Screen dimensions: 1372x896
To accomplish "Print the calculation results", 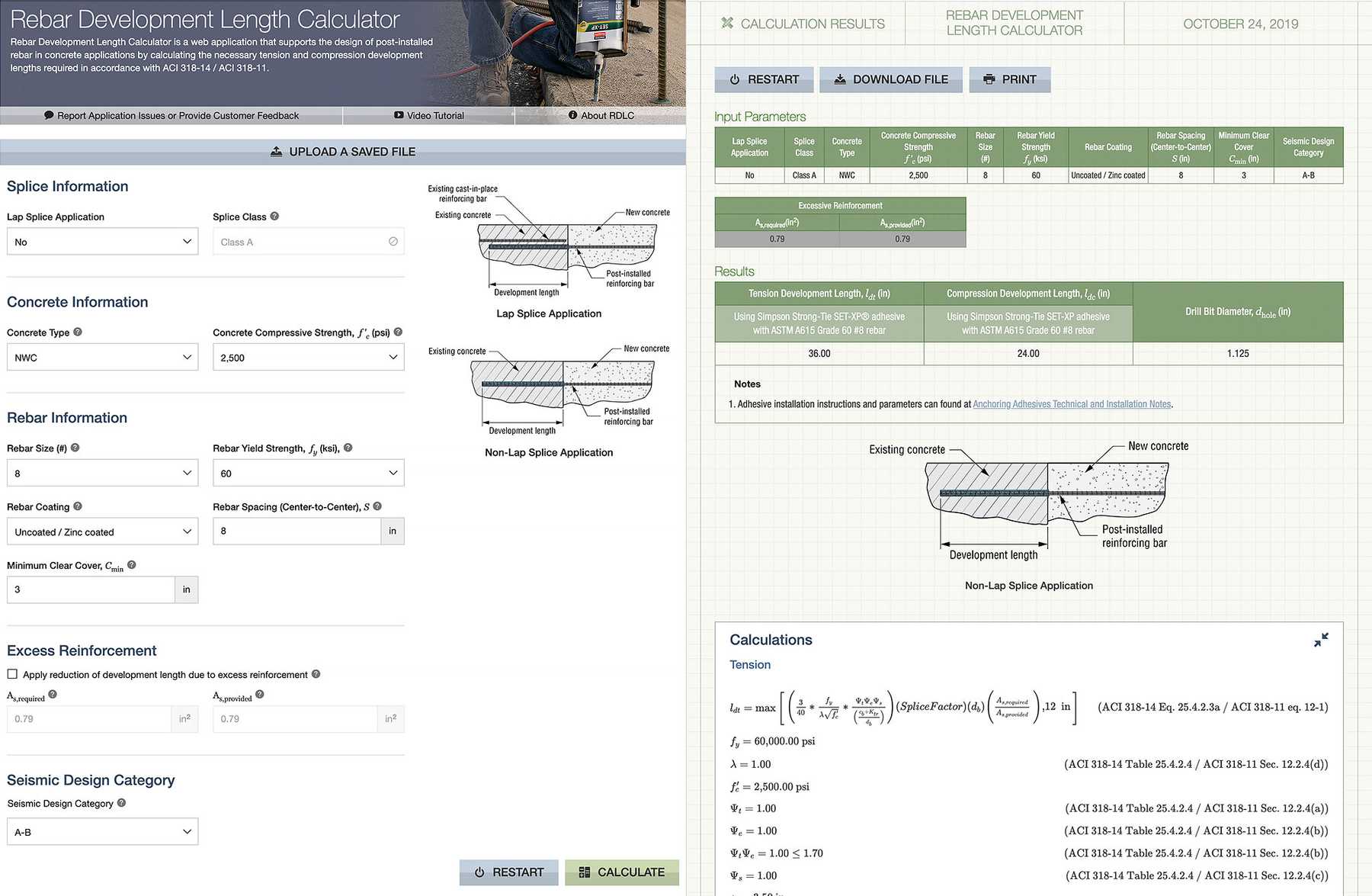I will pyautogui.click(x=1009, y=80).
